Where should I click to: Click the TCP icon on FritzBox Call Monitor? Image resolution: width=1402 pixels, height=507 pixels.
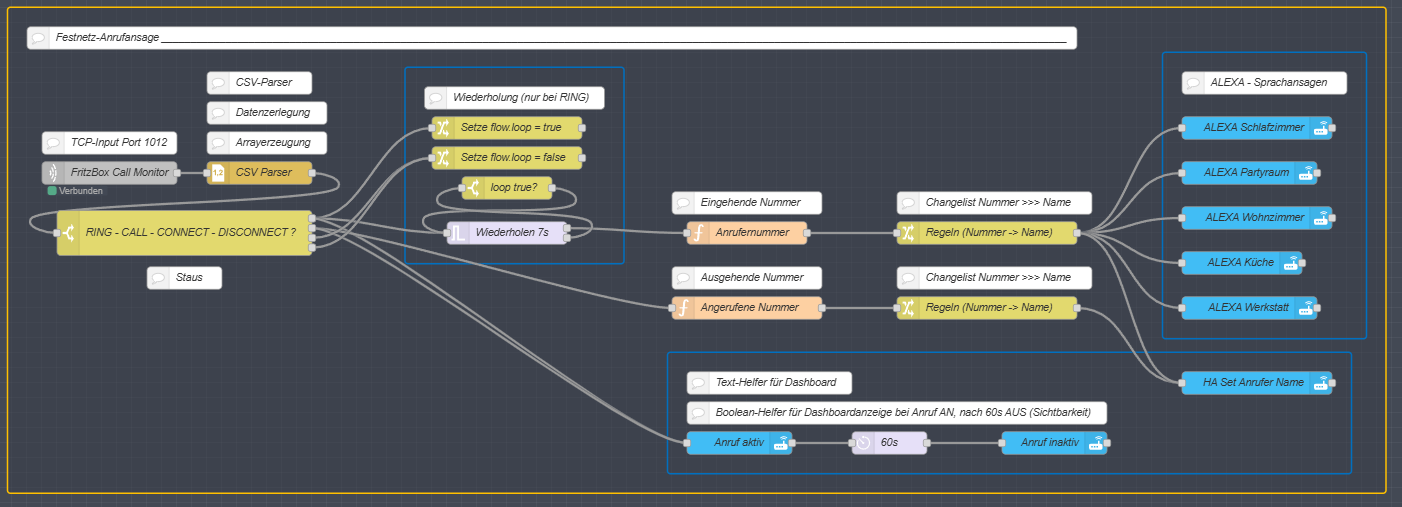53,173
